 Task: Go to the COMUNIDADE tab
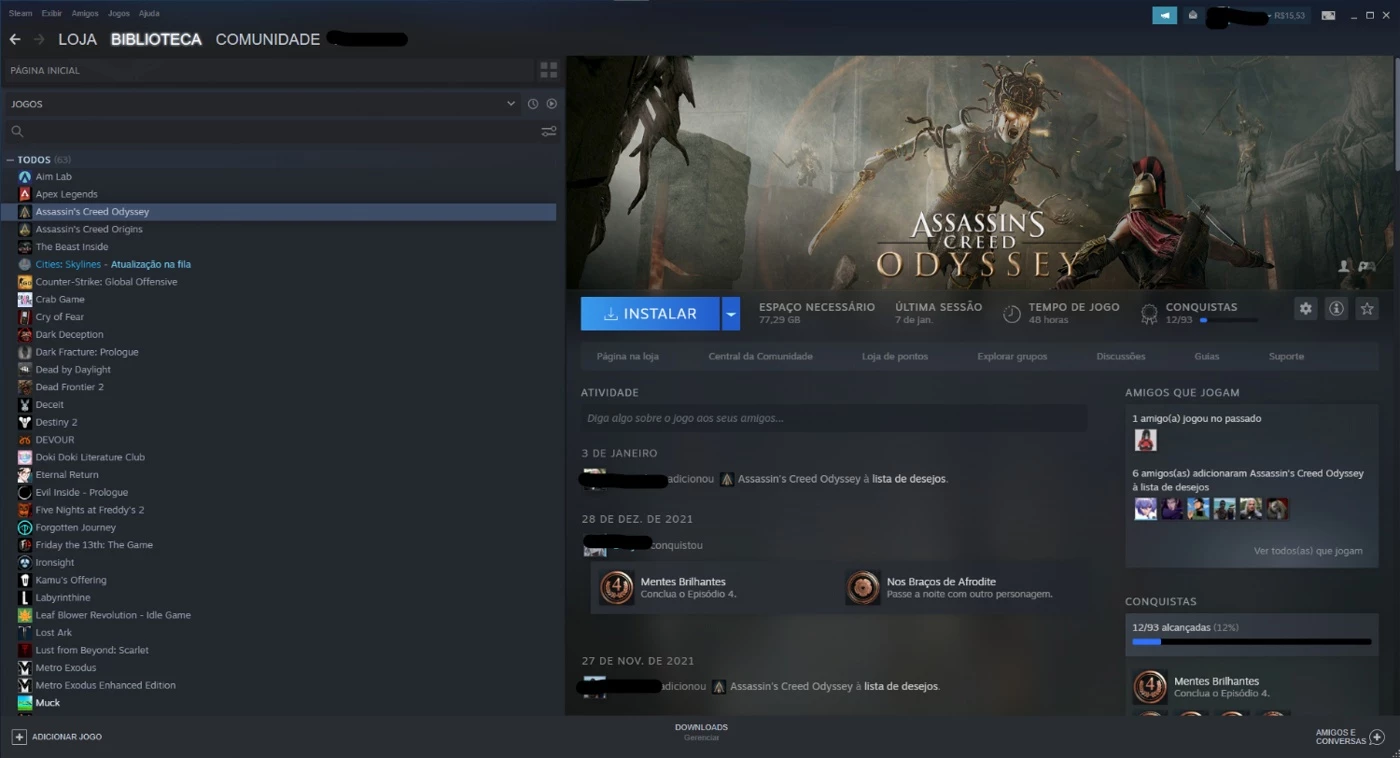(268, 40)
